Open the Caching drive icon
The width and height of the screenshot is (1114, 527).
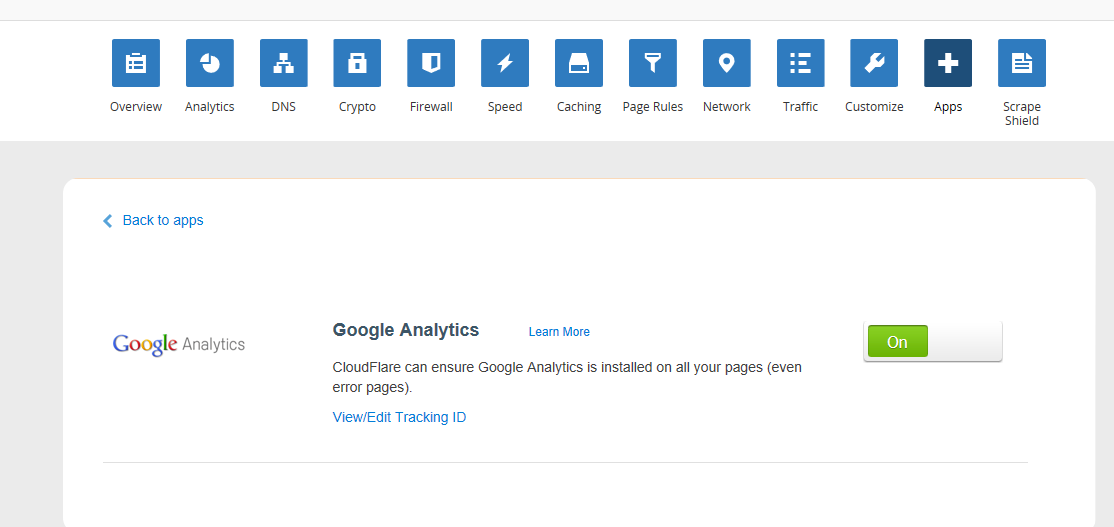click(579, 63)
